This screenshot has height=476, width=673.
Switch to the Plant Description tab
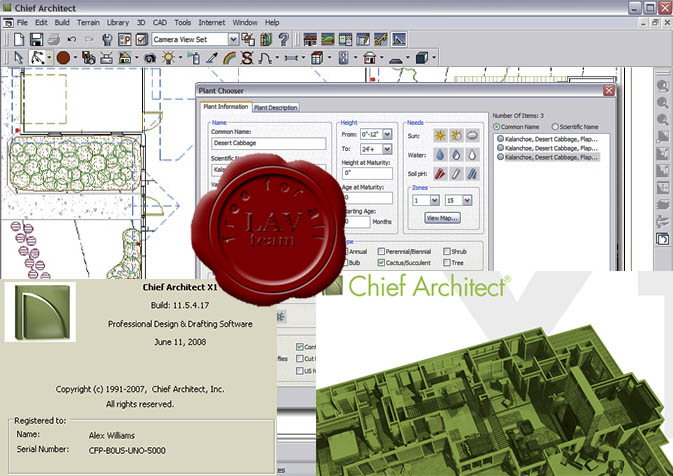click(275, 108)
